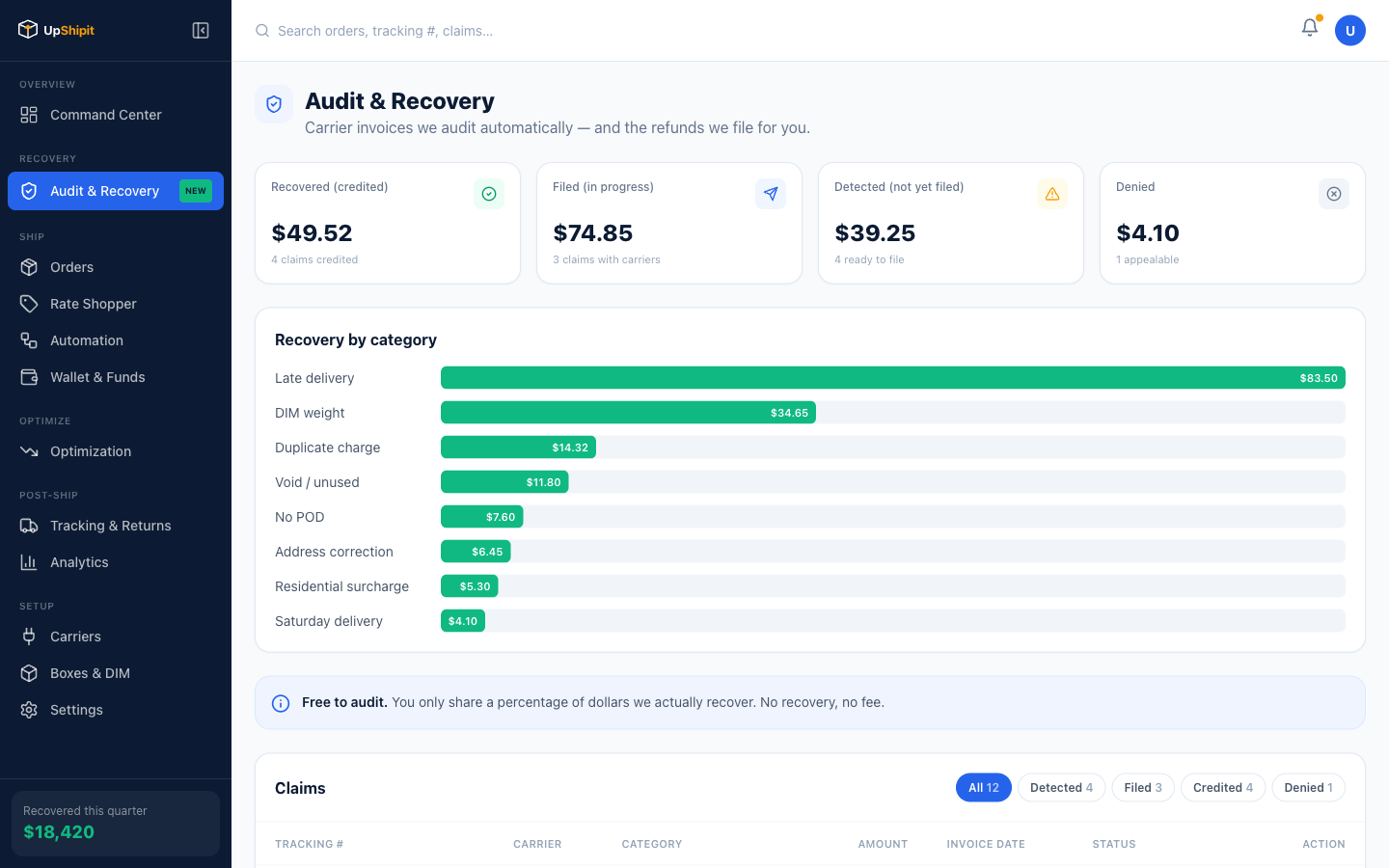The image size is (1389, 868).
Task: Click the Recovered check-circle icon
Action: tap(489, 194)
